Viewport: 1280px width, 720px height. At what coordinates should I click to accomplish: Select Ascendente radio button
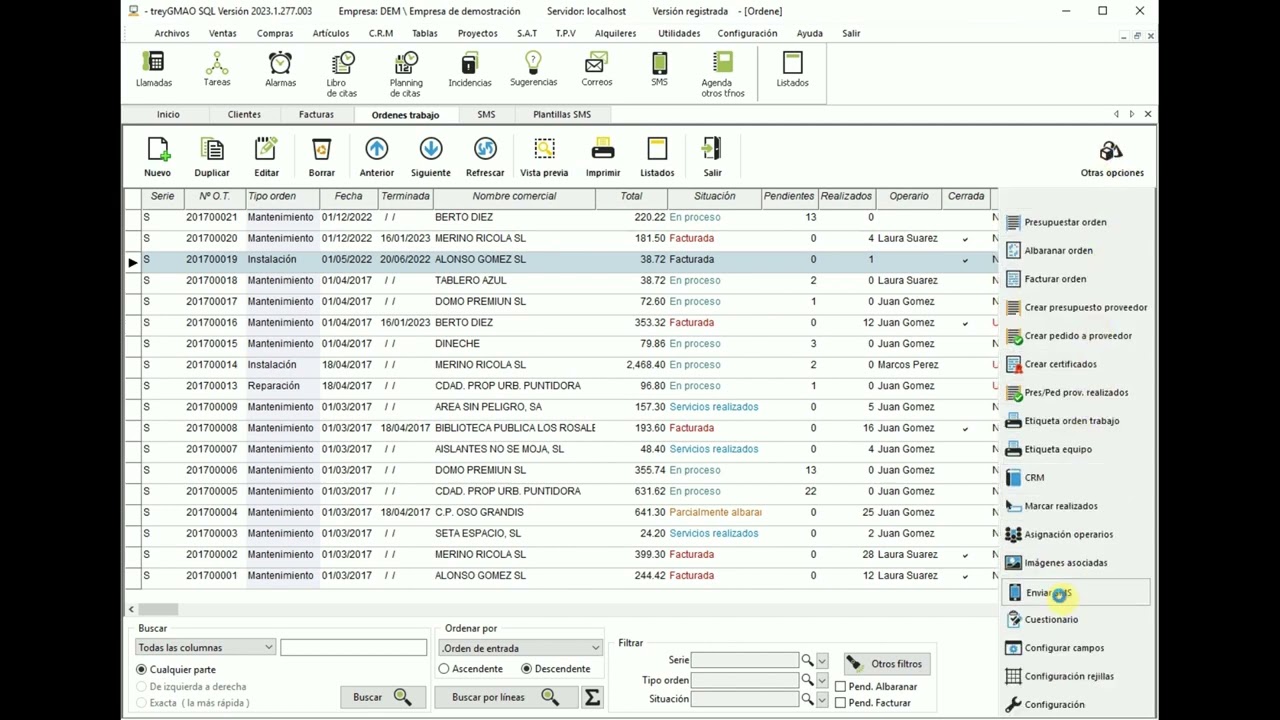click(444, 668)
